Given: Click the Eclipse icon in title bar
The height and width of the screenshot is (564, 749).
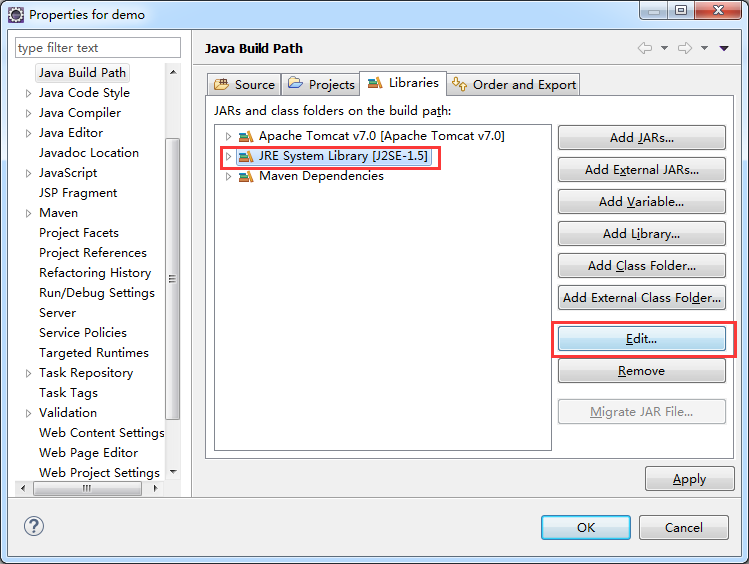Looking at the screenshot, I should click(x=16, y=15).
